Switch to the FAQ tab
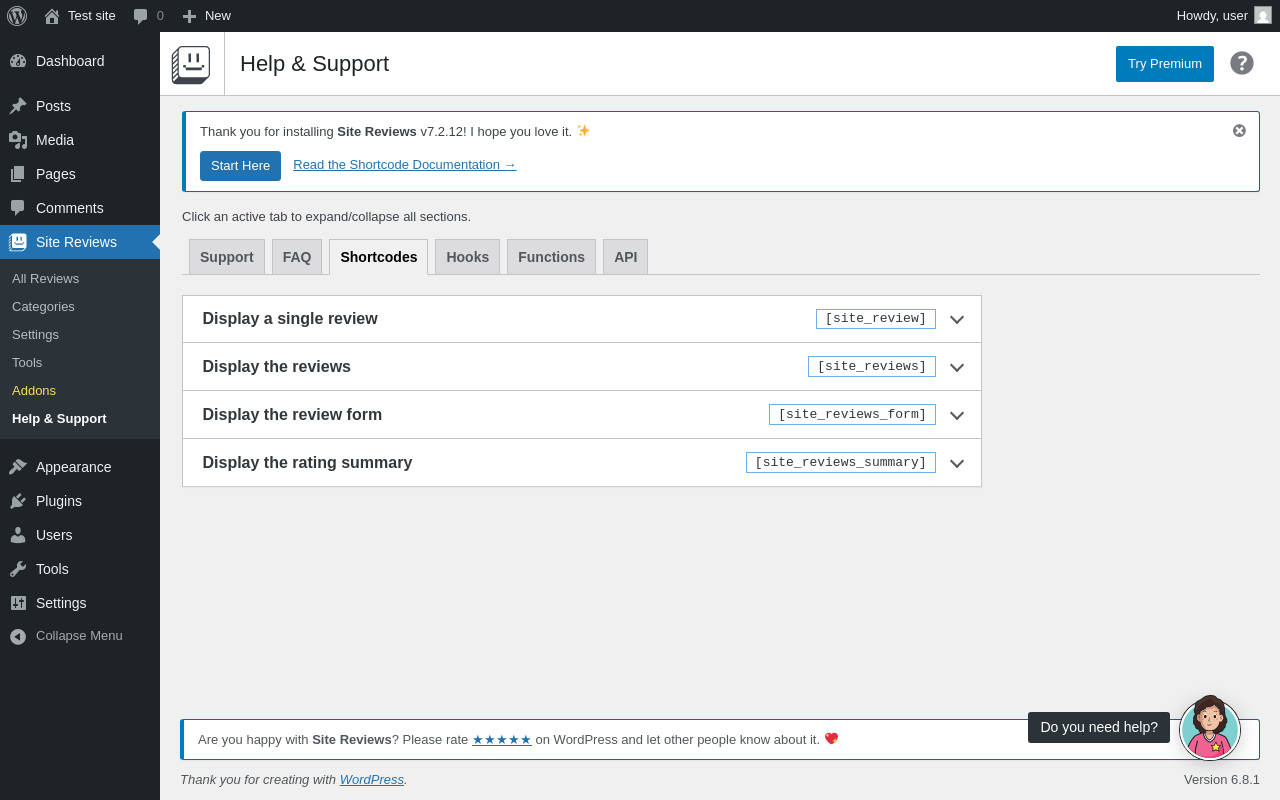The width and height of the screenshot is (1280, 800). 297,257
